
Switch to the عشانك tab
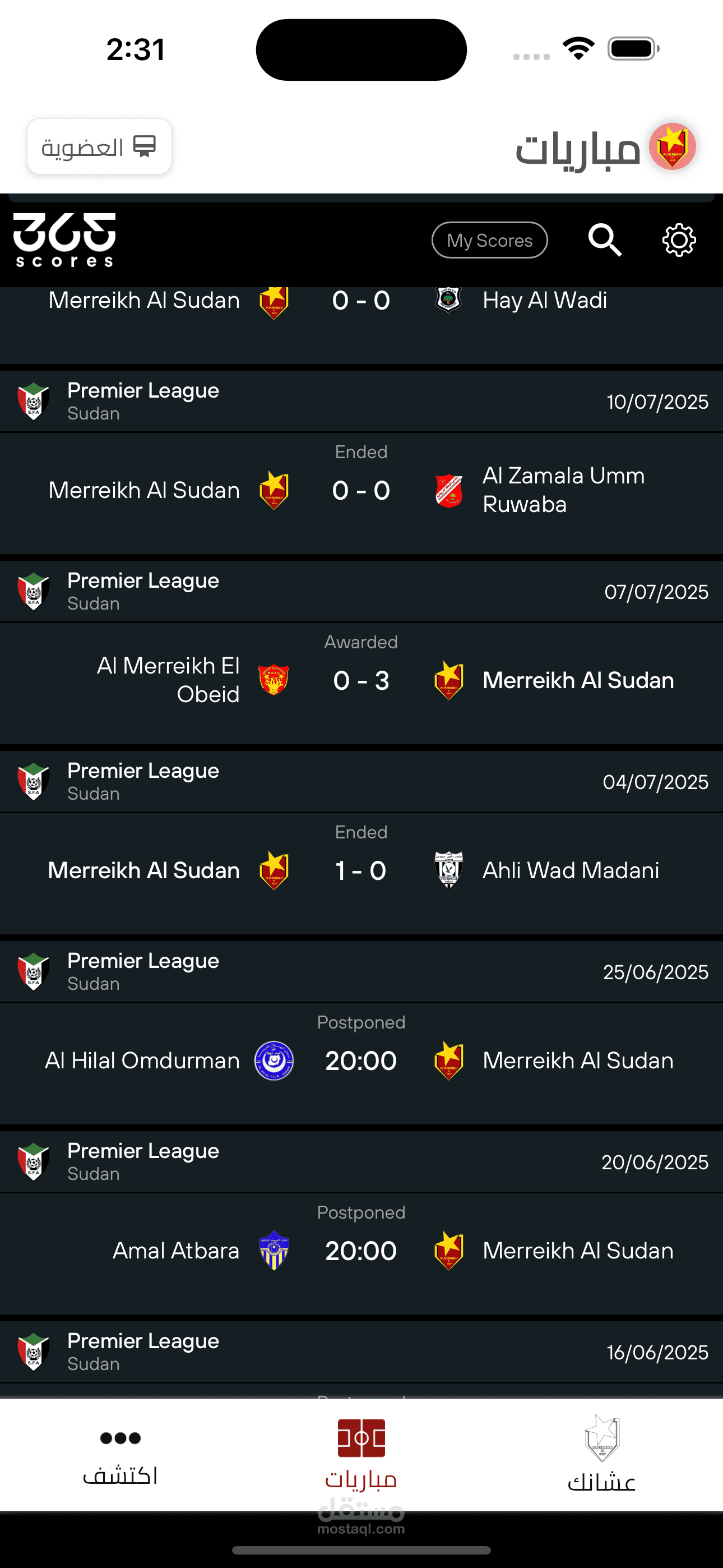(x=602, y=1455)
